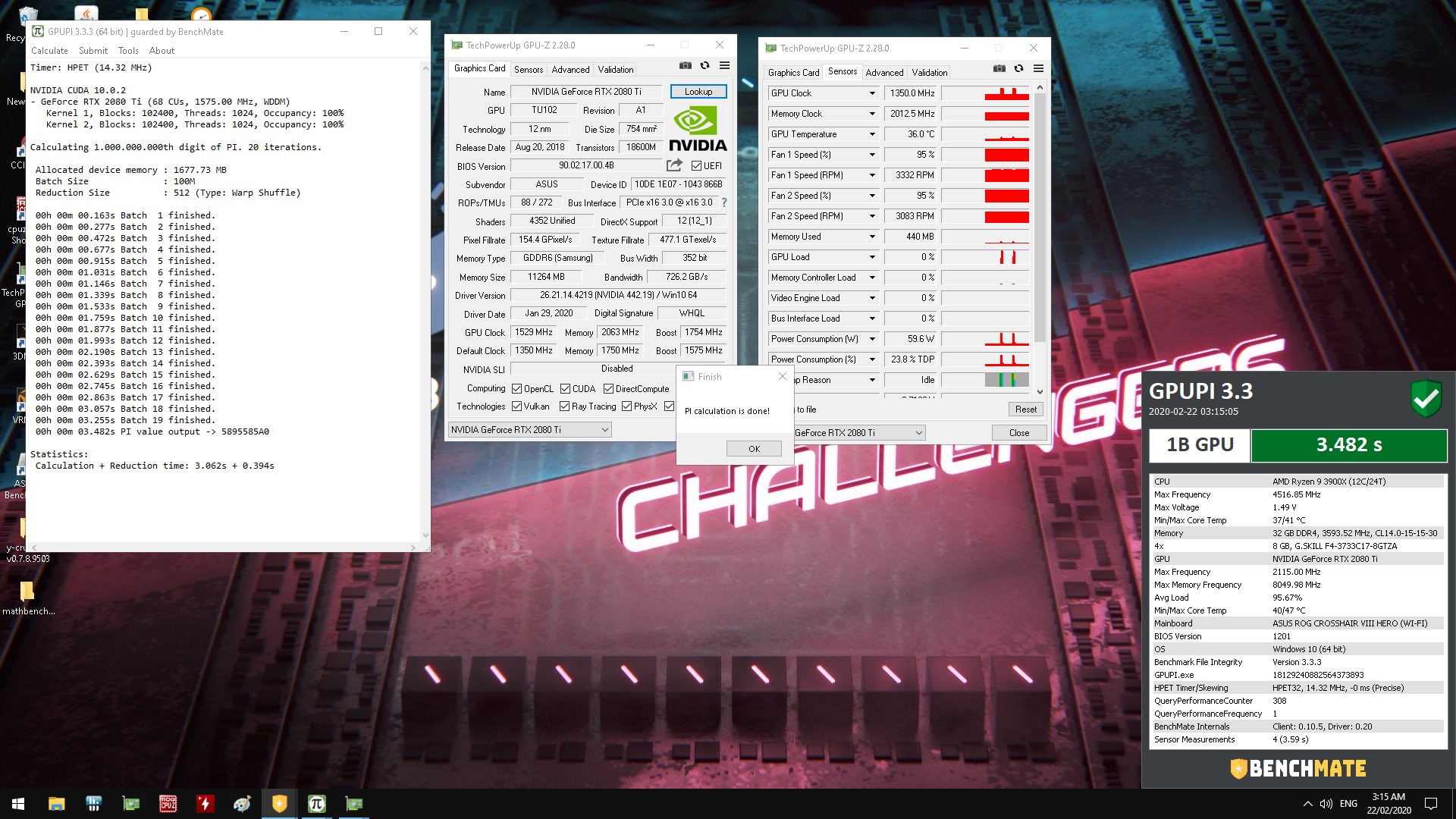Open the Calculate menu in GPUPI
Viewport: 1456px width, 819px height.
49,51
